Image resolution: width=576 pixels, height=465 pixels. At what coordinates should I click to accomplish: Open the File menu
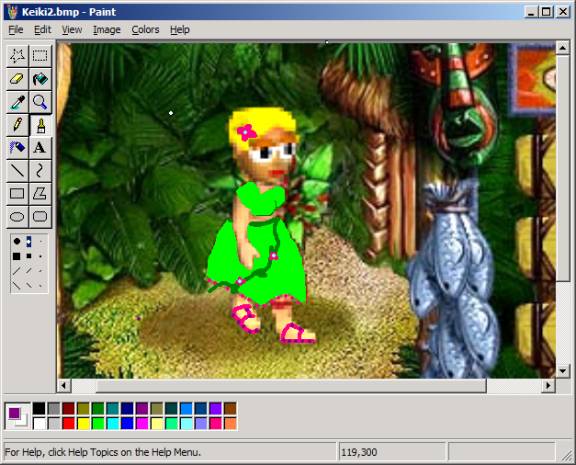click(16, 30)
